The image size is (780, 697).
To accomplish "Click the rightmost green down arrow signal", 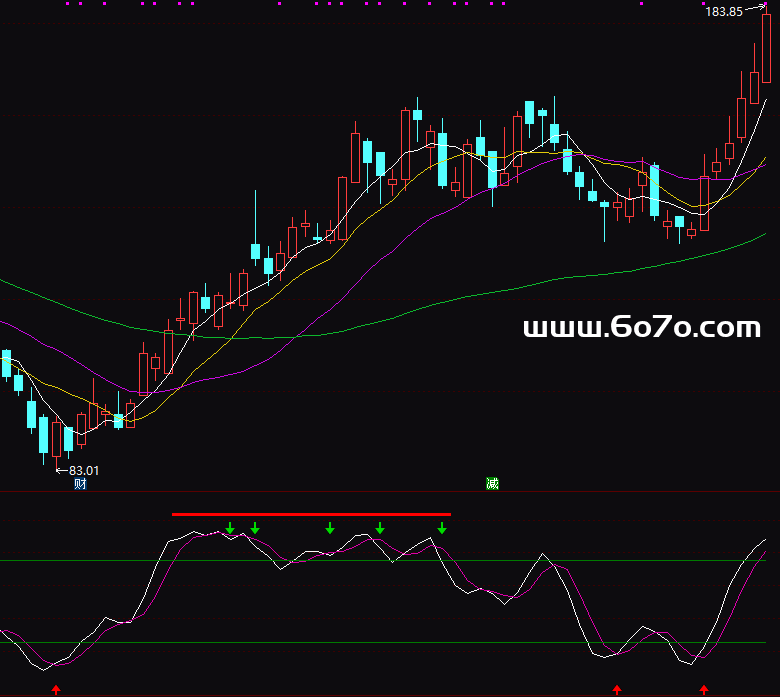I will pos(442,528).
